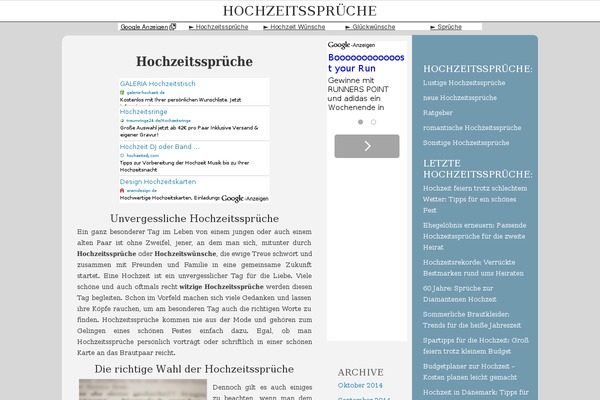The image size is (600, 400).
Task: Open the HOCHZEITSSPRÜCHE site title
Action: tap(300, 11)
